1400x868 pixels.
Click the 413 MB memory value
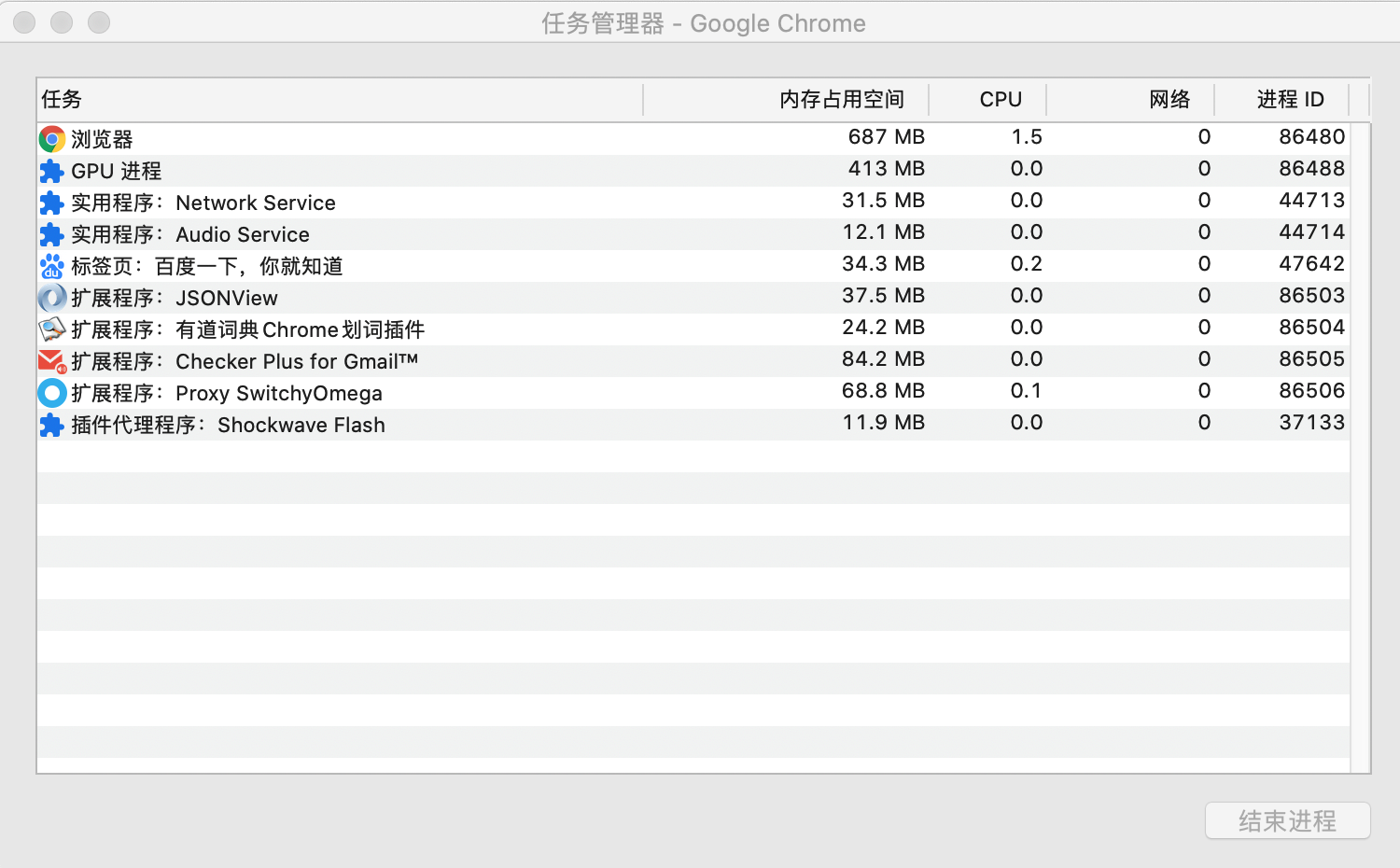tap(887, 169)
